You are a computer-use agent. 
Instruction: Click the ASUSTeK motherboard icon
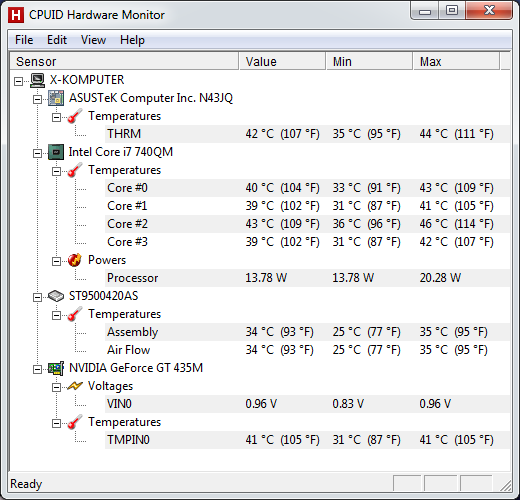(56, 98)
